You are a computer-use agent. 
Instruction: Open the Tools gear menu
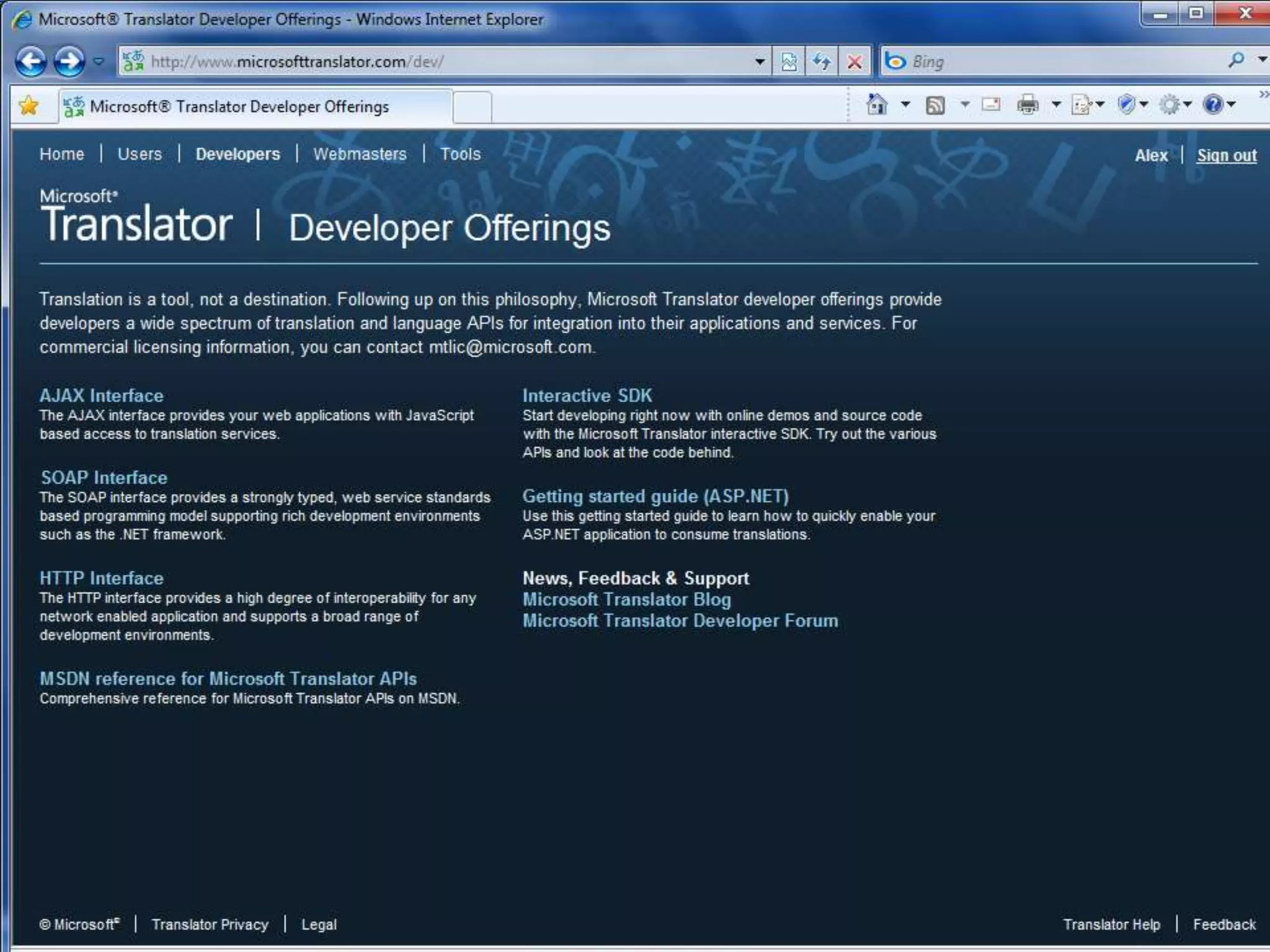click(1170, 105)
